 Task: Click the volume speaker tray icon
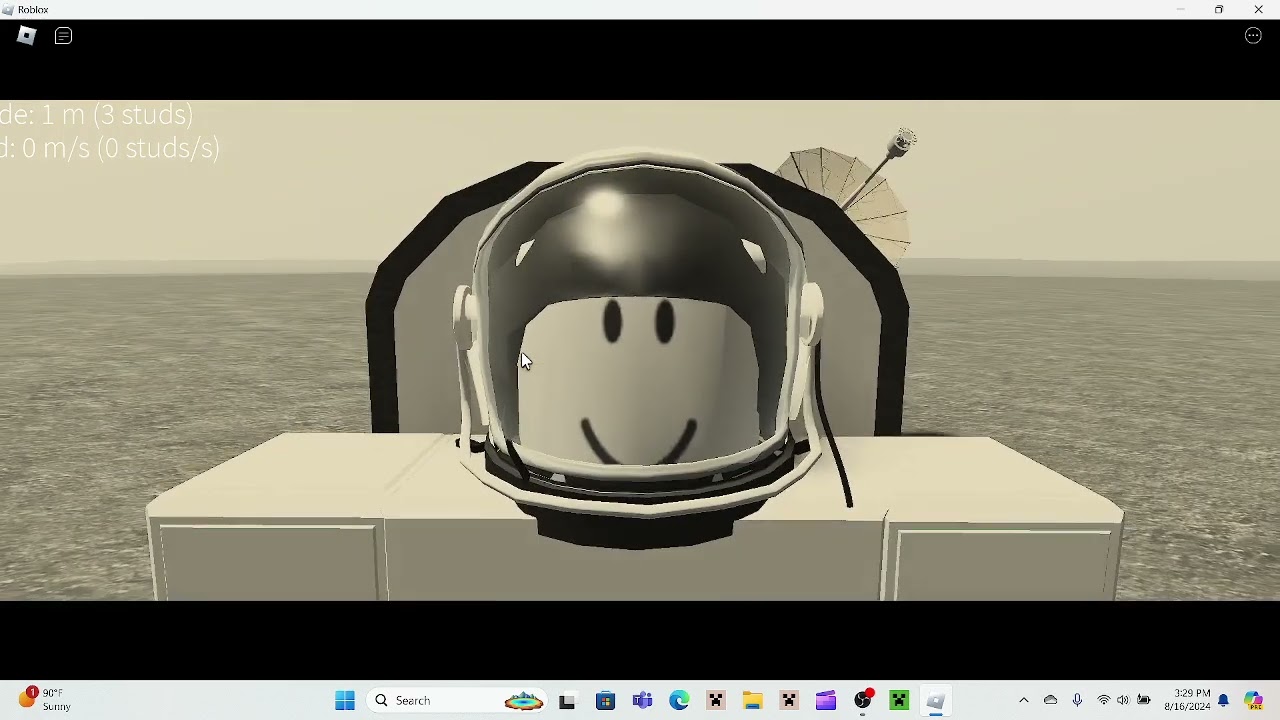1123,701
